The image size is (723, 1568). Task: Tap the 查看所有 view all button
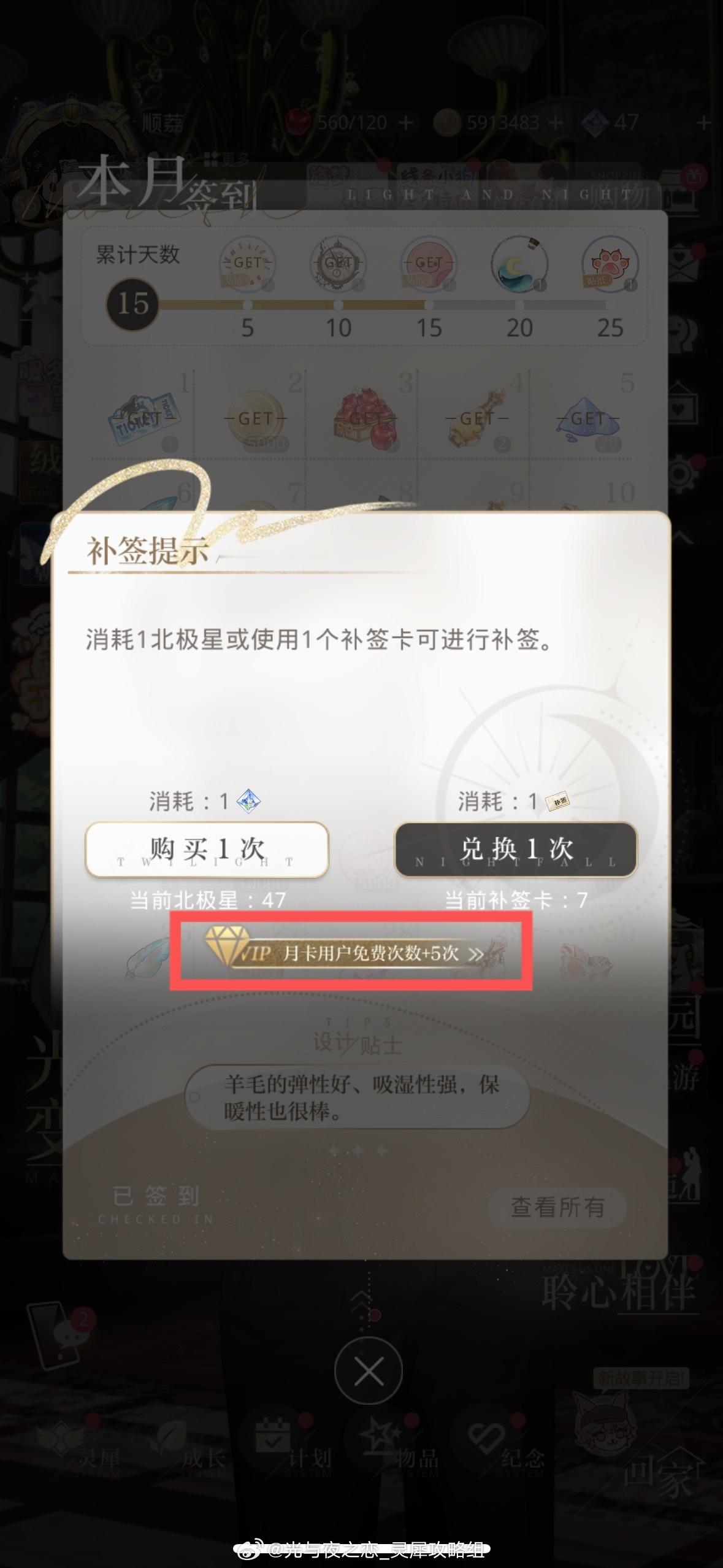pos(557,1207)
